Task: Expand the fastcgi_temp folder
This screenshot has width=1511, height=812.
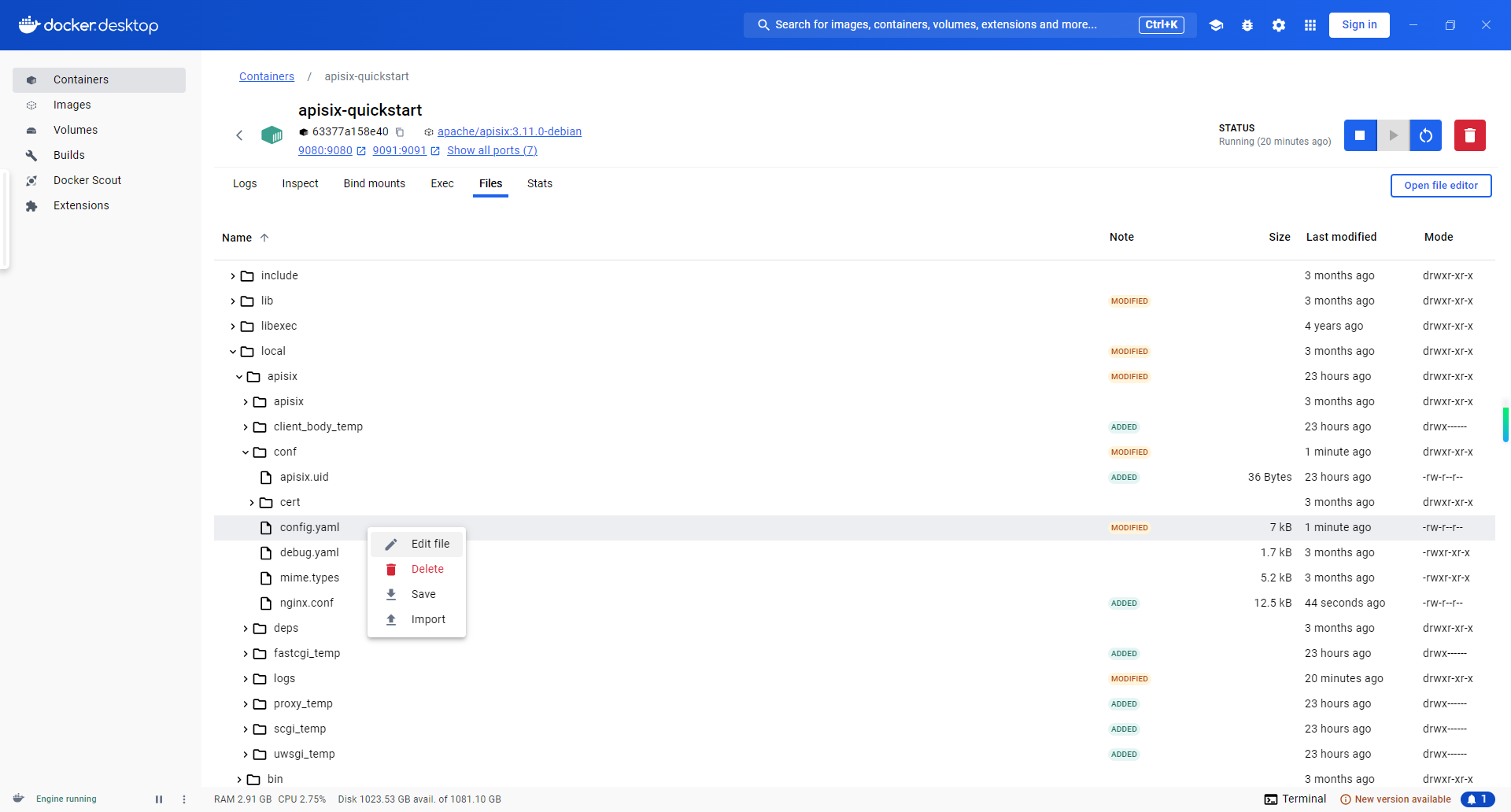Action: 246,654
